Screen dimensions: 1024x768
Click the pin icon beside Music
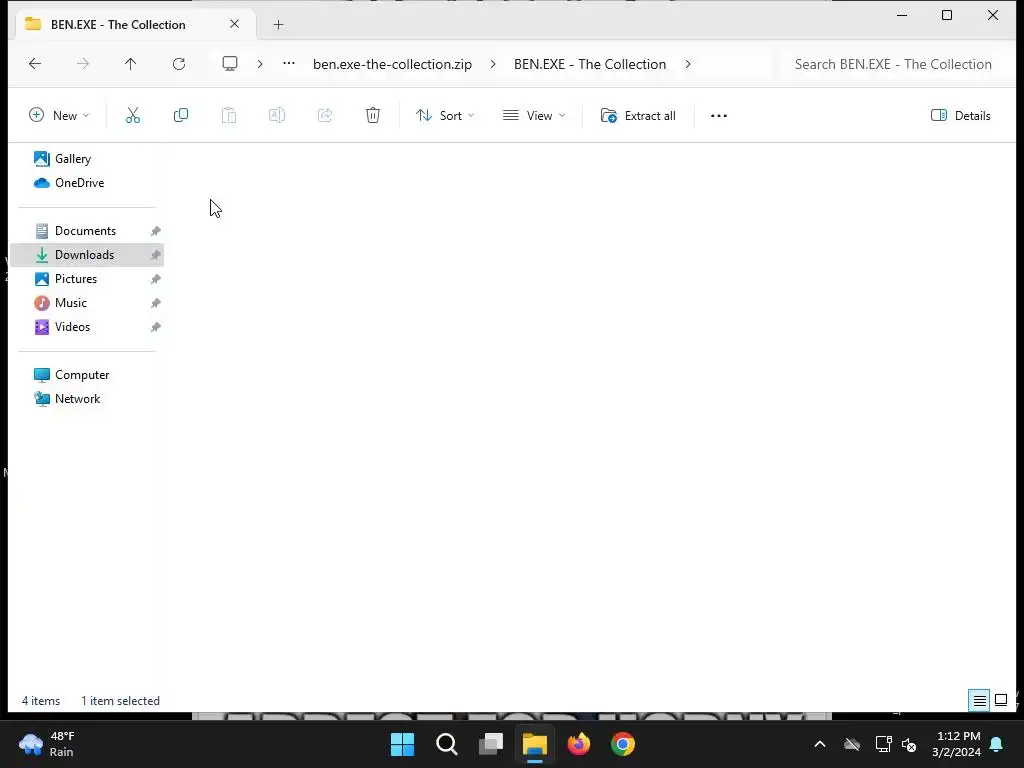point(155,303)
